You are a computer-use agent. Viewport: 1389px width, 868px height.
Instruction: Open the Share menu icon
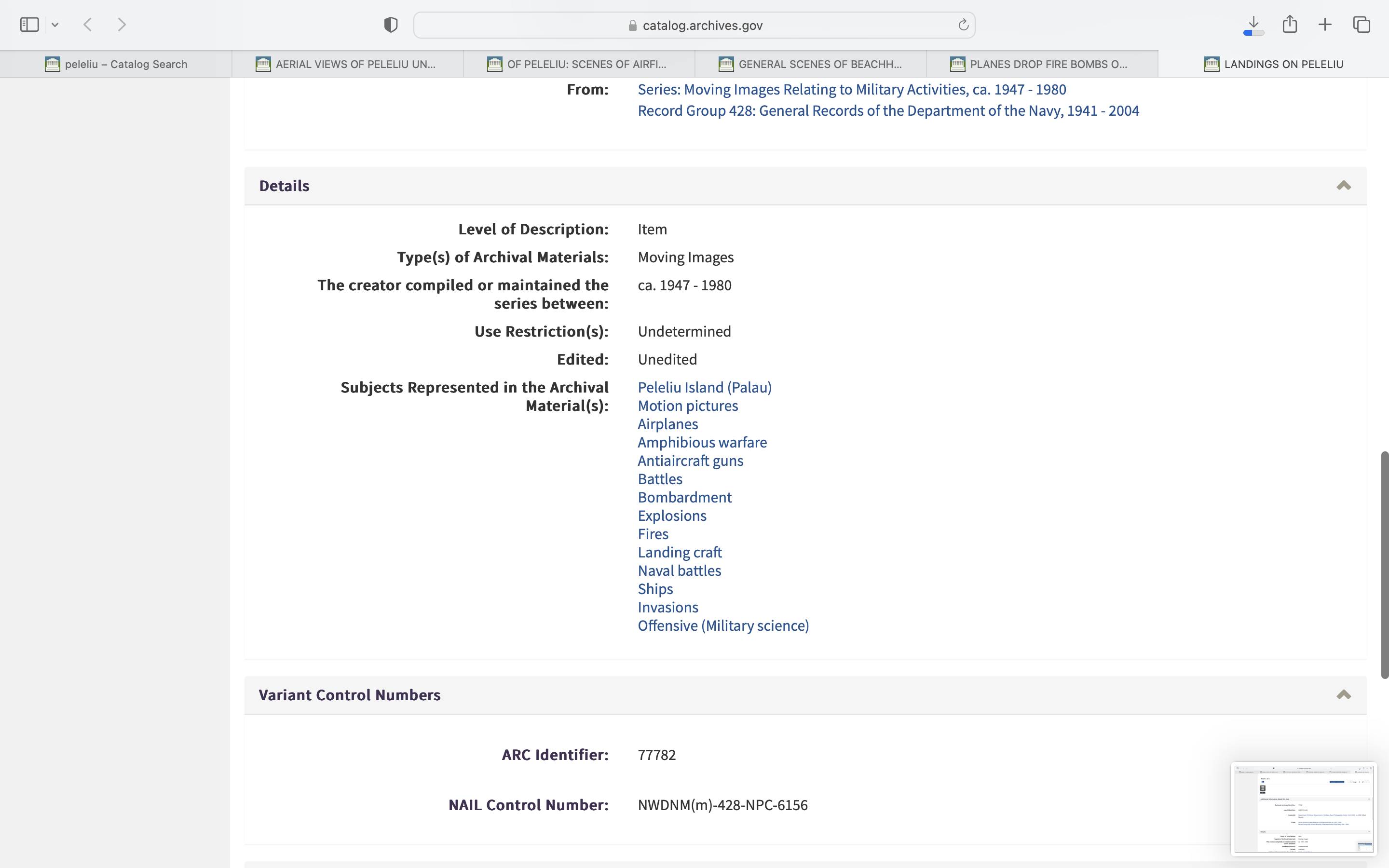(x=1290, y=24)
